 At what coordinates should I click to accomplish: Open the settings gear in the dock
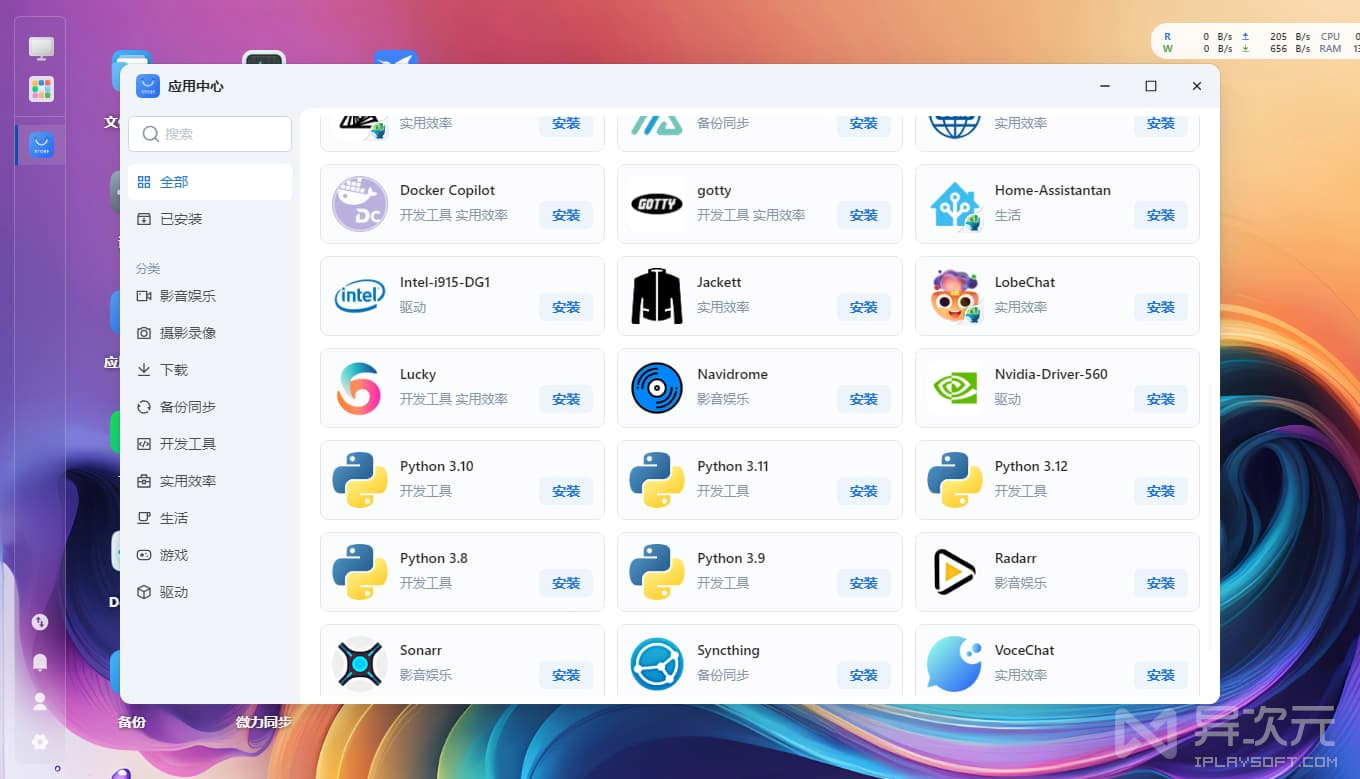40,742
